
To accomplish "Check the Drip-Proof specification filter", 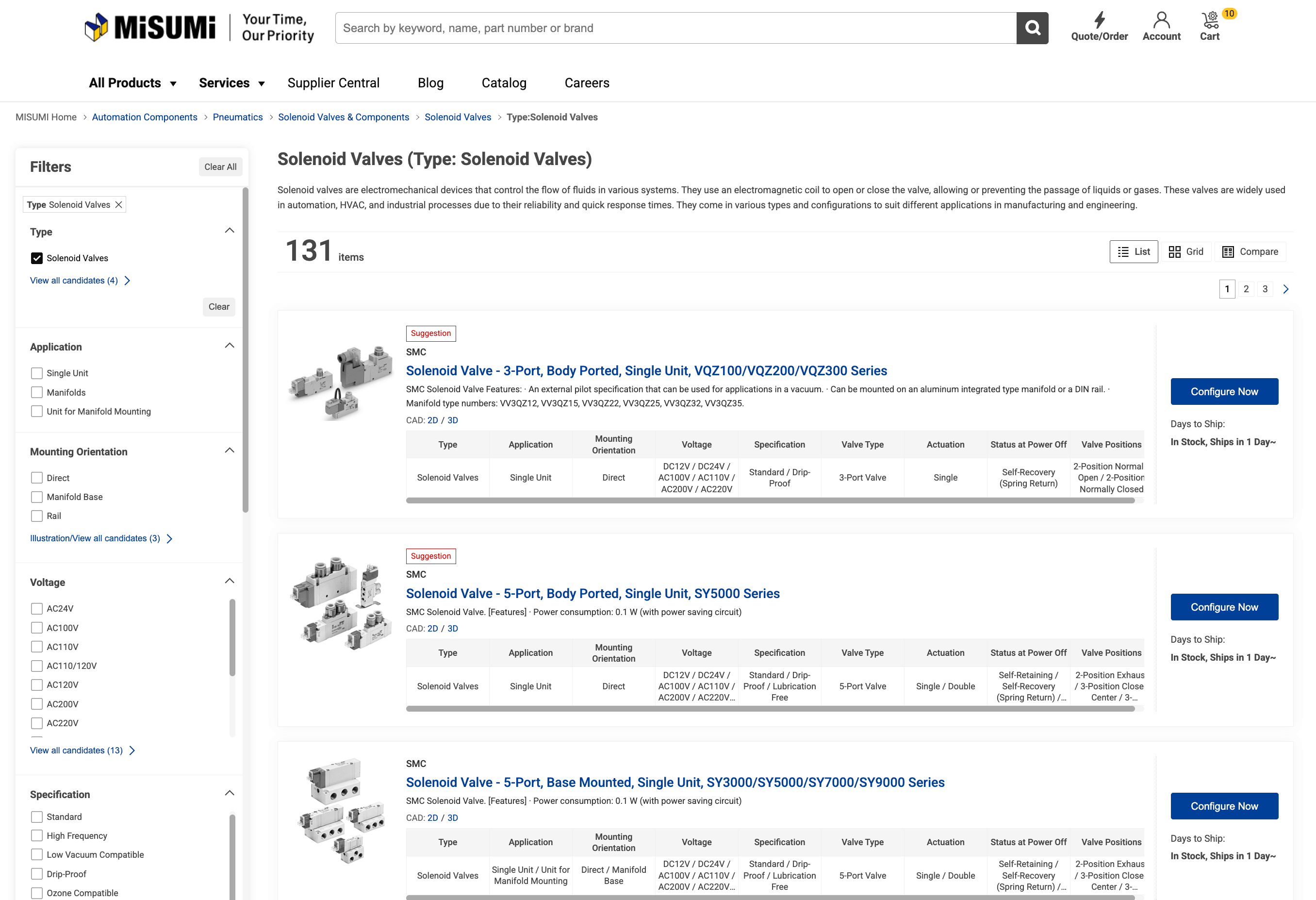I will click(x=37, y=874).
